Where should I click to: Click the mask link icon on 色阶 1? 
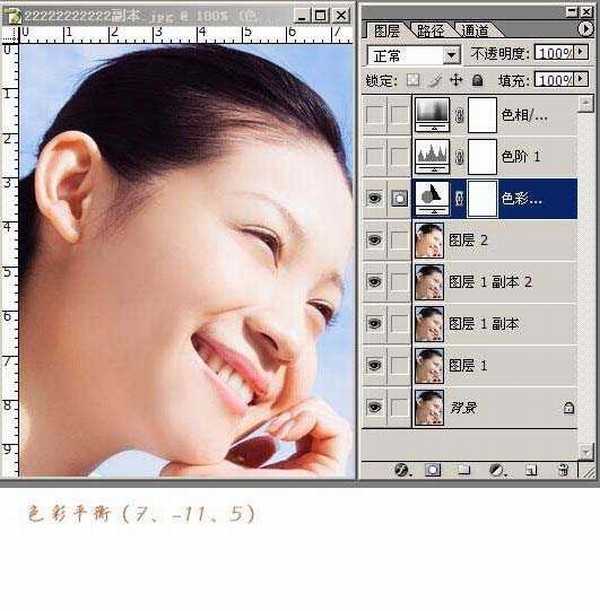459,157
